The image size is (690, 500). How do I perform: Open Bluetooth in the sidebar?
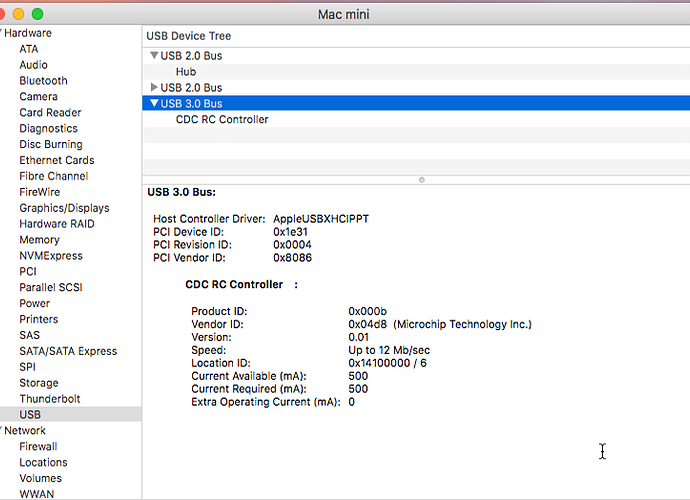44,81
